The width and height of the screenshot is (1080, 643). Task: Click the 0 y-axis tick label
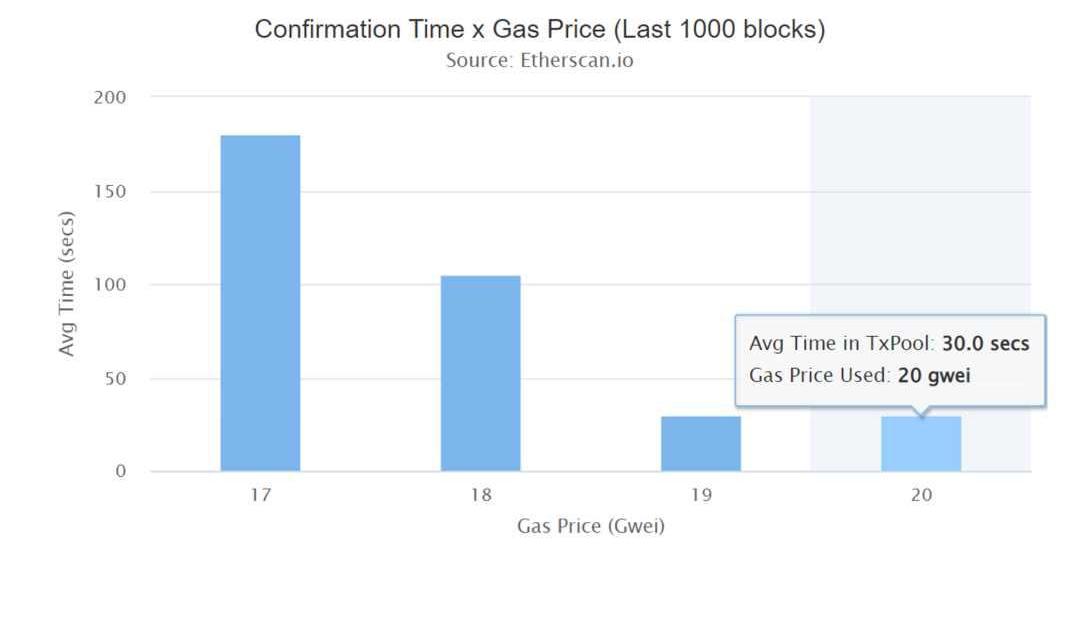click(121, 471)
